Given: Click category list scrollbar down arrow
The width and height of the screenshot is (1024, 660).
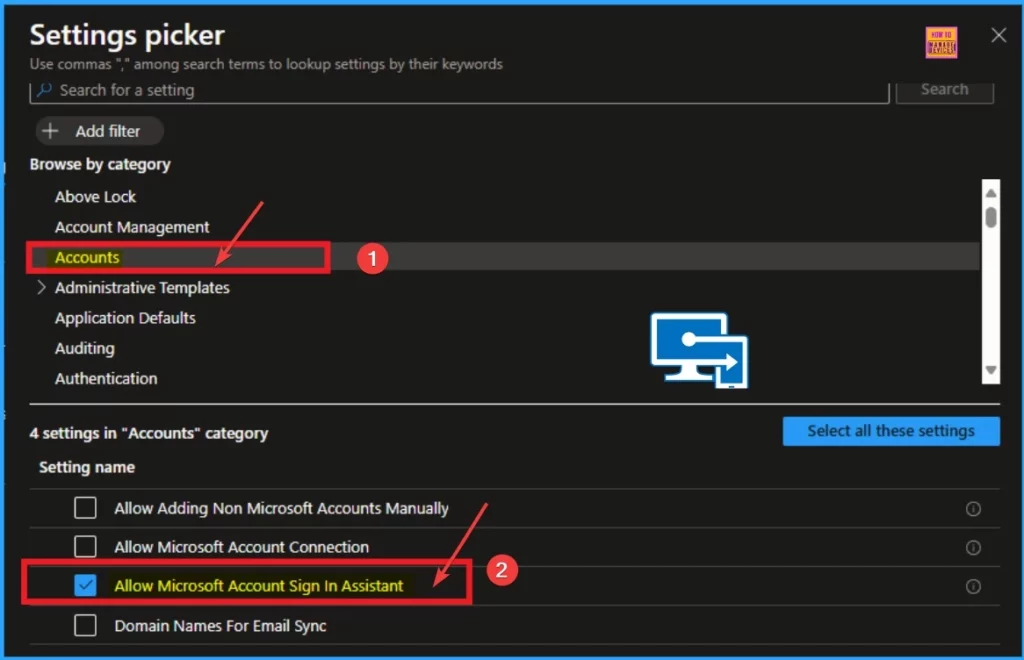Looking at the screenshot, I should tap(991, 370).
